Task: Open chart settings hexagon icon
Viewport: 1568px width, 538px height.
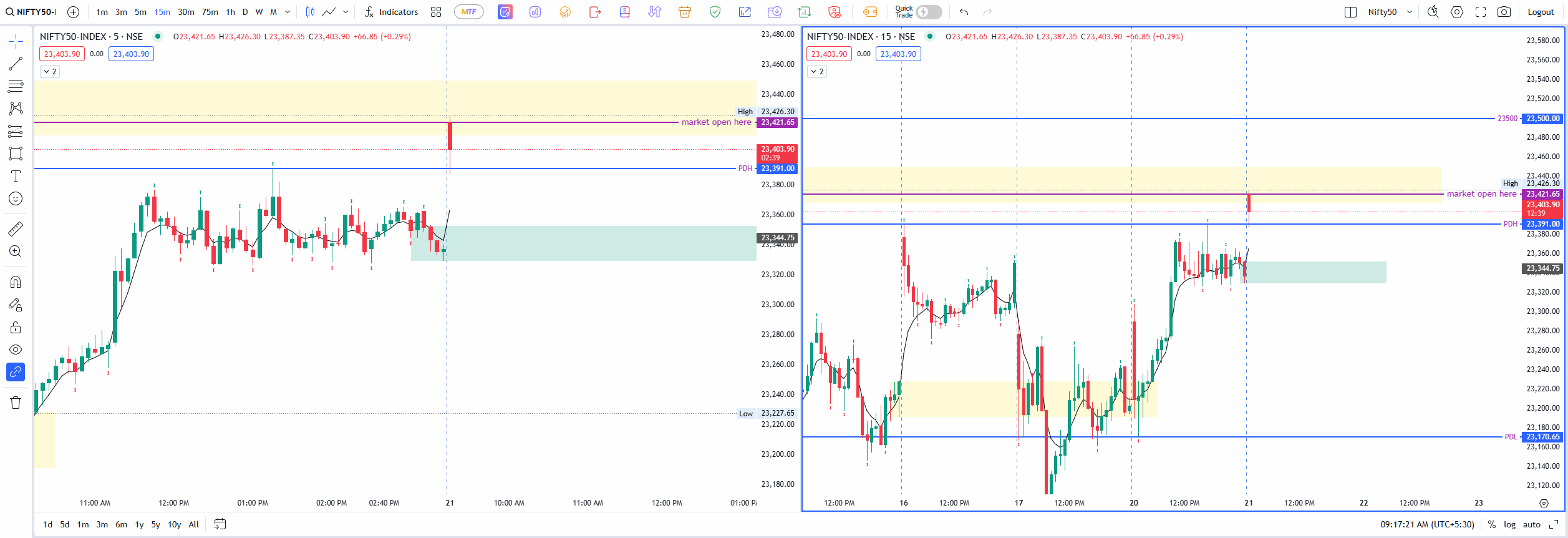Action: 1457,12
